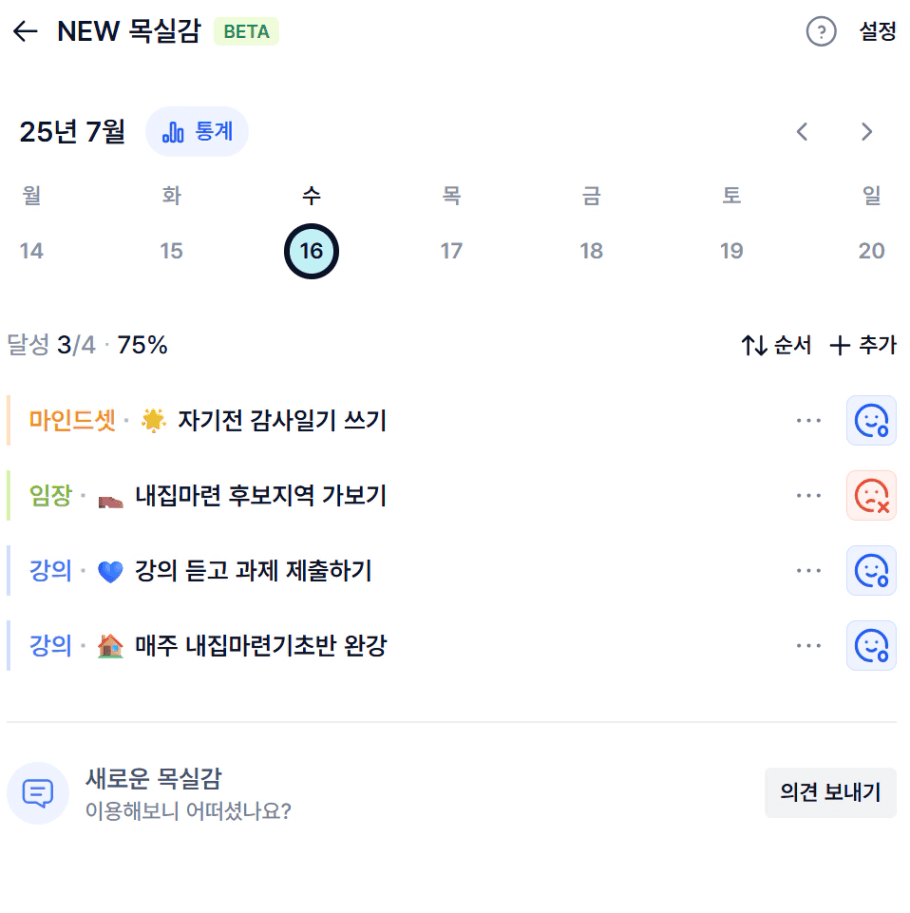Screen dimensions: 910x913
Task: Select Monday the 14th in calendar
Action: (31, 251)
